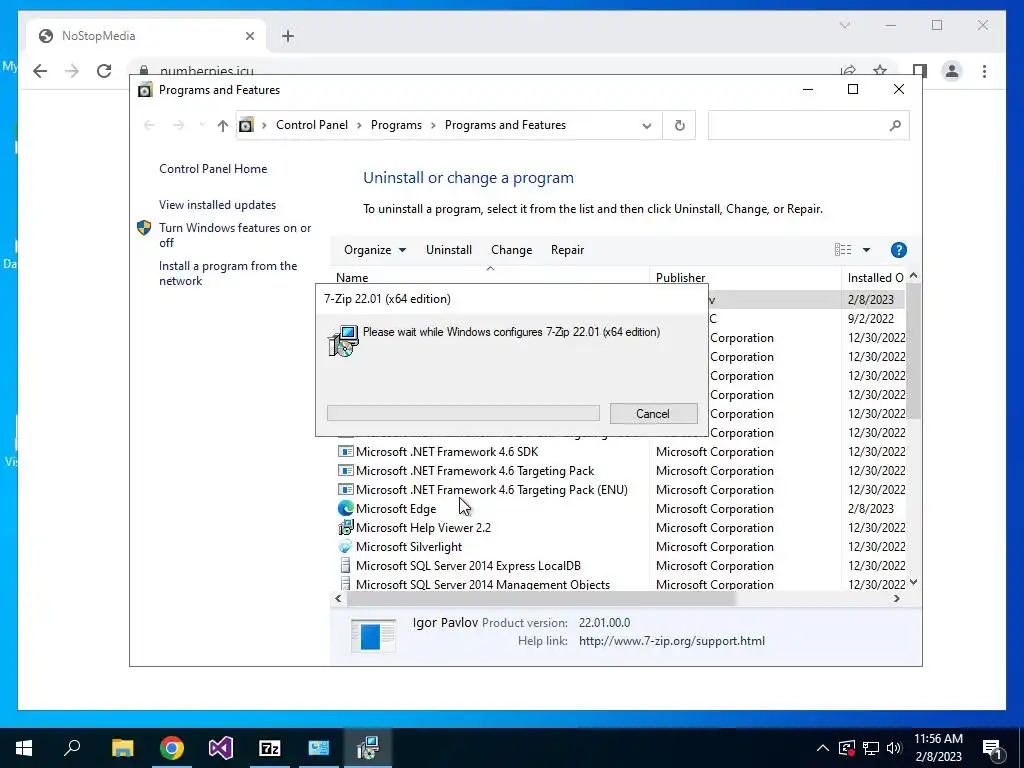1024x768 pixels.
Task: Open Programs and Features help icon
Action: click(899, 250)
